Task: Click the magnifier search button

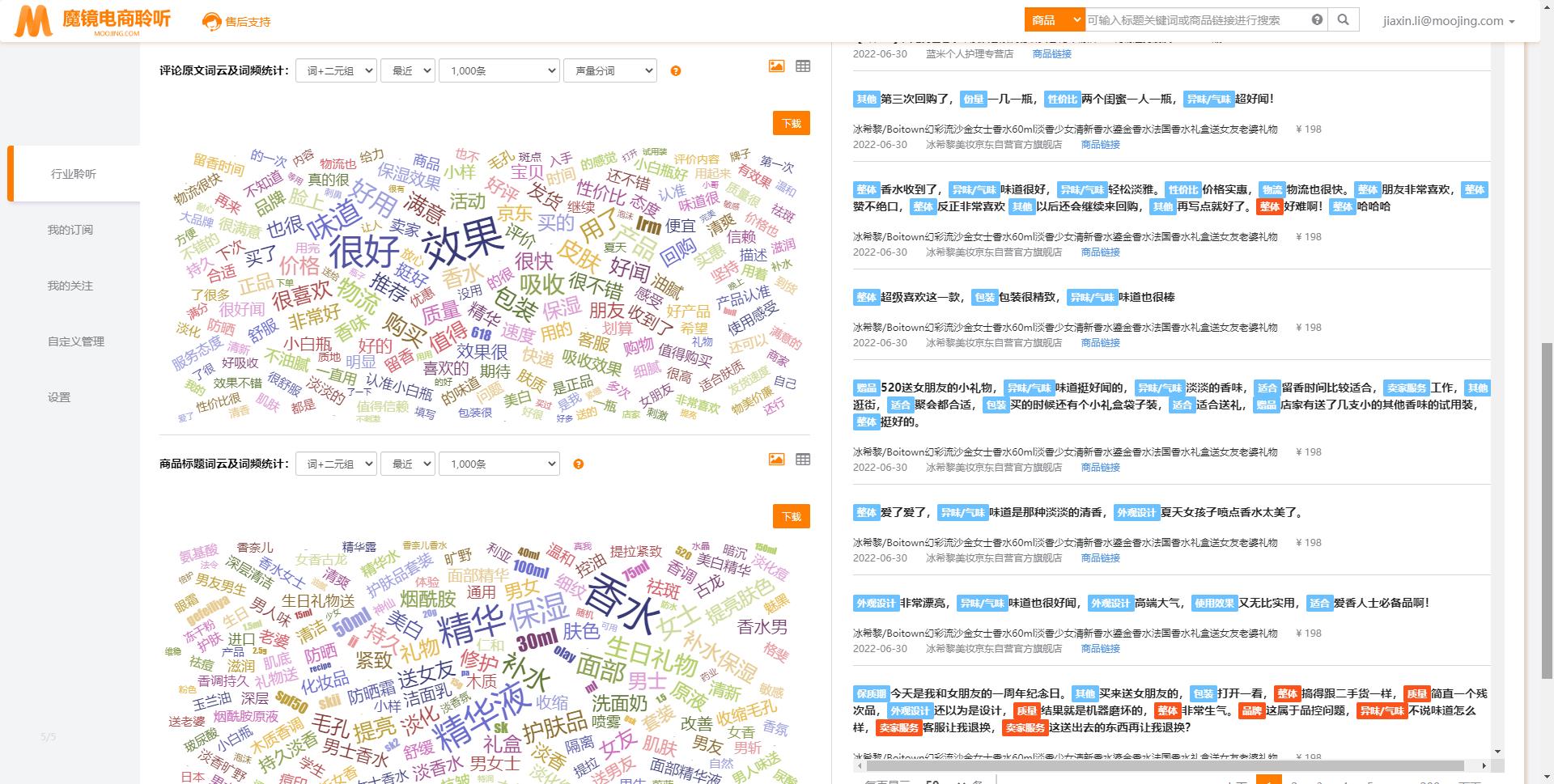Action: 1344,20
